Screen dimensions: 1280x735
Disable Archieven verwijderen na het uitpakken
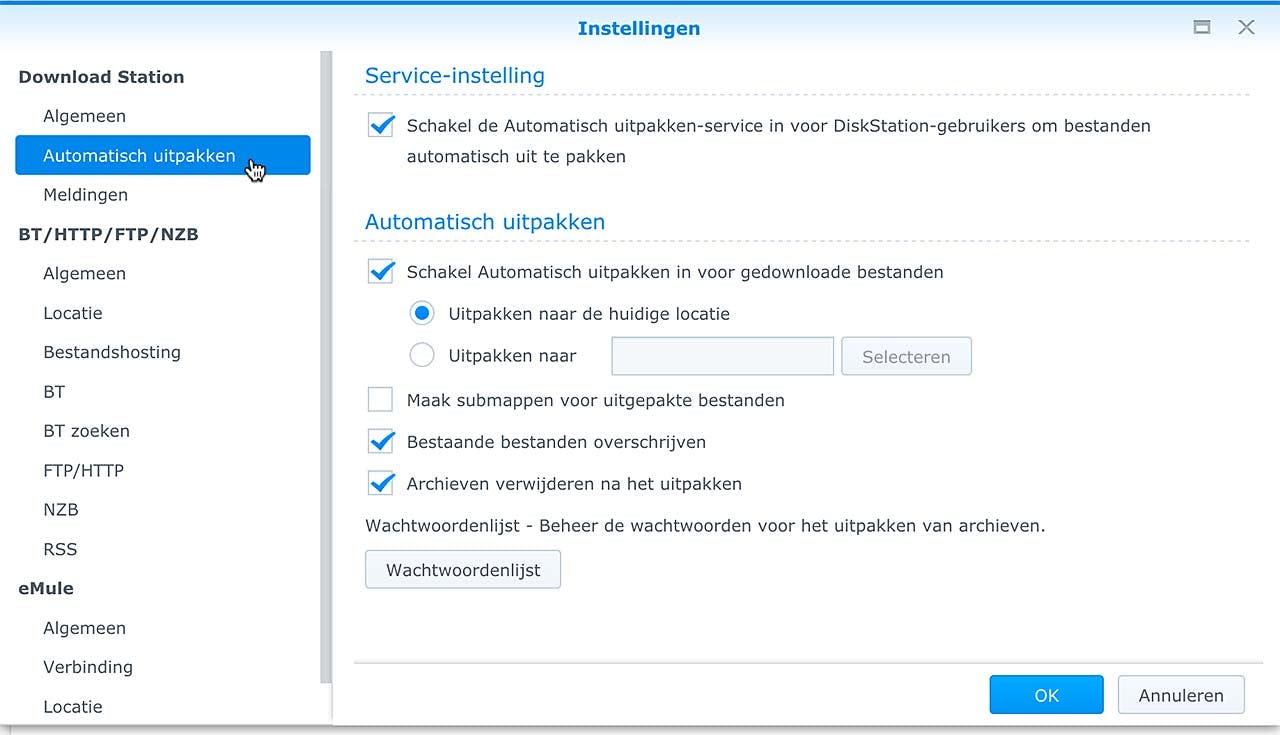(380, 482)
